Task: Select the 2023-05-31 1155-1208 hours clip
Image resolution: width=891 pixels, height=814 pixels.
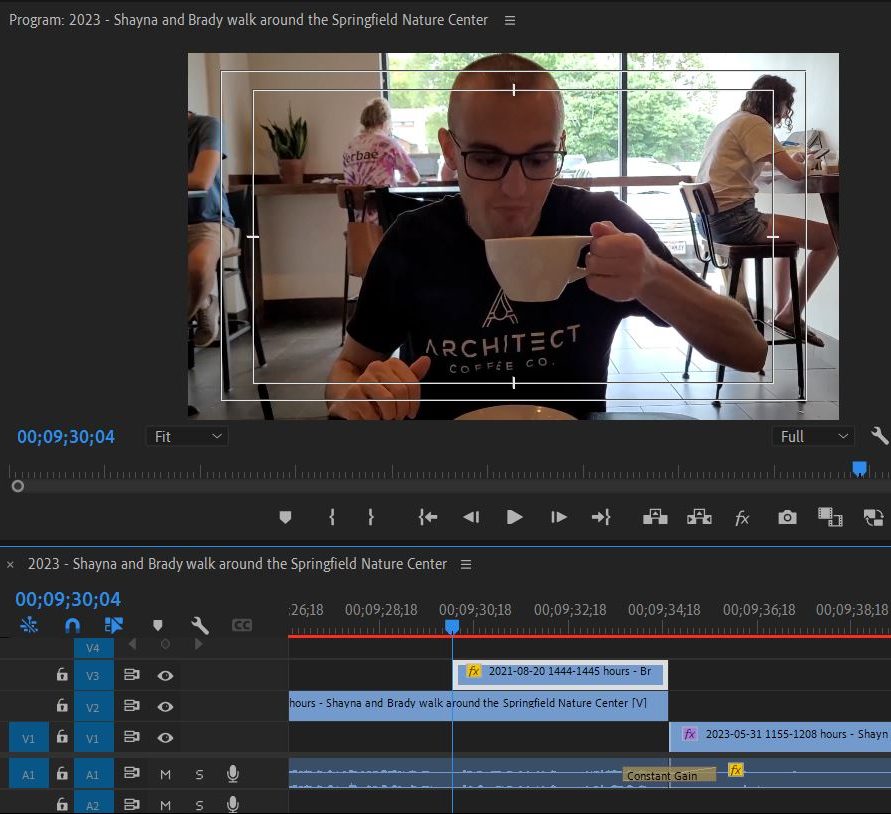Action: [x=780, y=737]
